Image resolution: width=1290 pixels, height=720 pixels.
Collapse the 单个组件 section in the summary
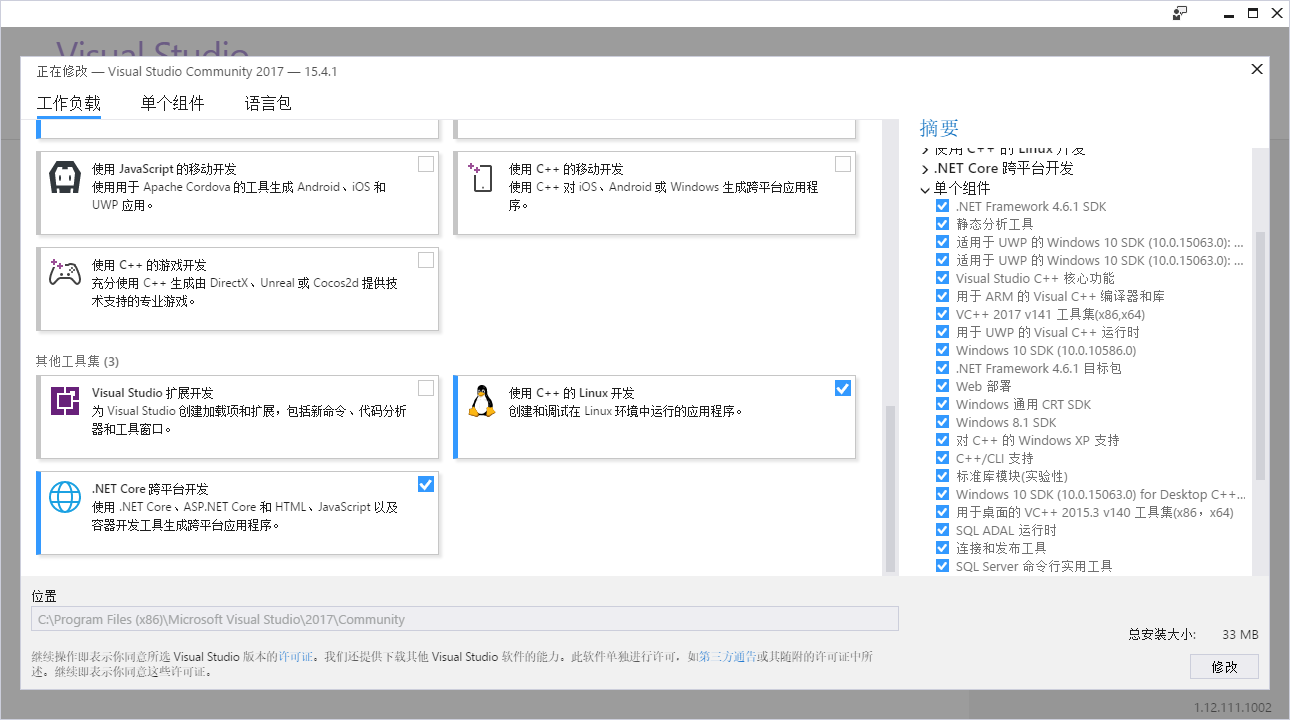925,187
